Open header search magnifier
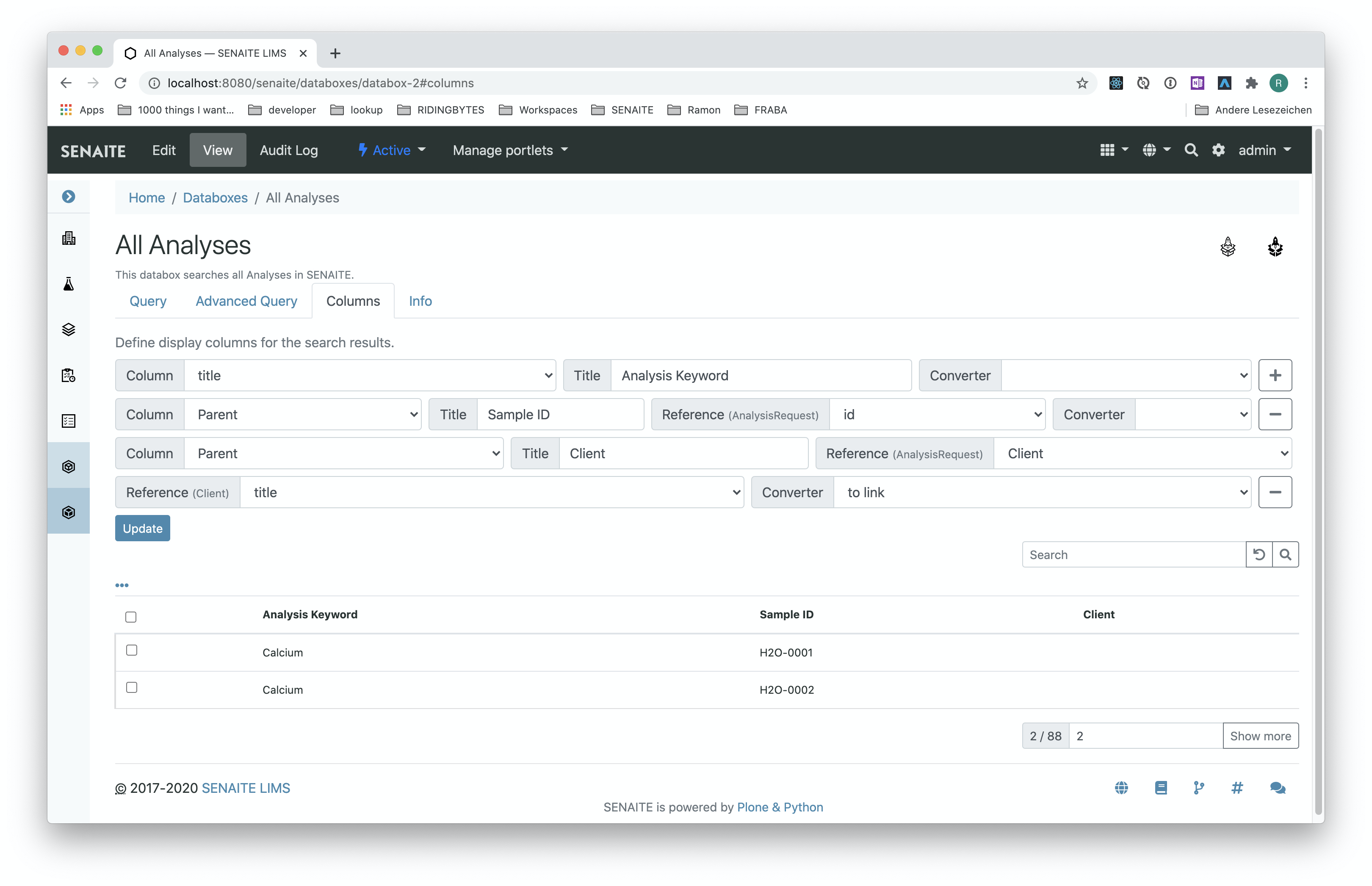 click(x=1191, y=150)
